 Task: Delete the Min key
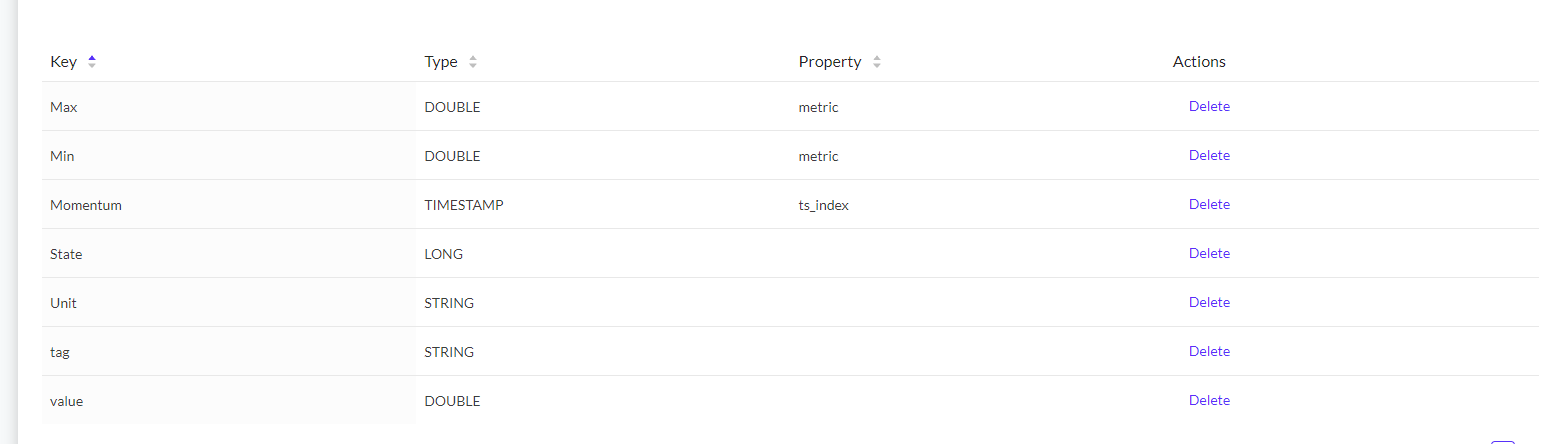[x=1209, y=155]
